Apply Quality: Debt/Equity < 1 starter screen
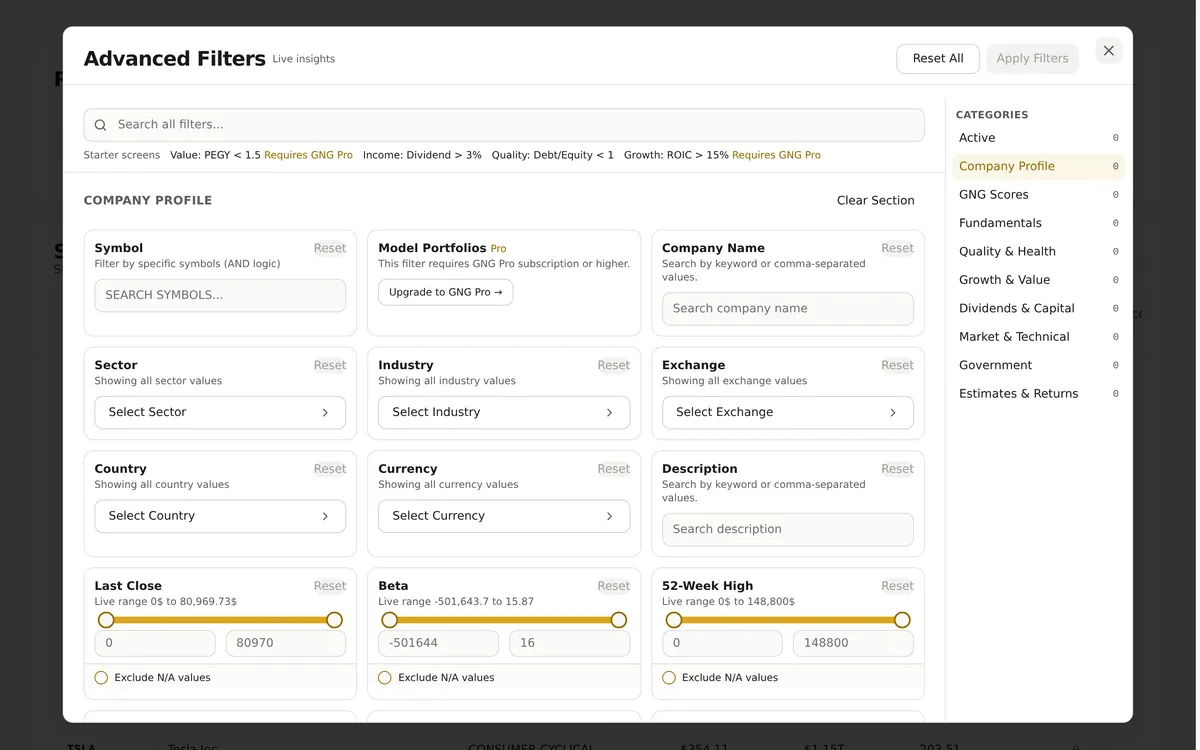 tap(553, 156)
